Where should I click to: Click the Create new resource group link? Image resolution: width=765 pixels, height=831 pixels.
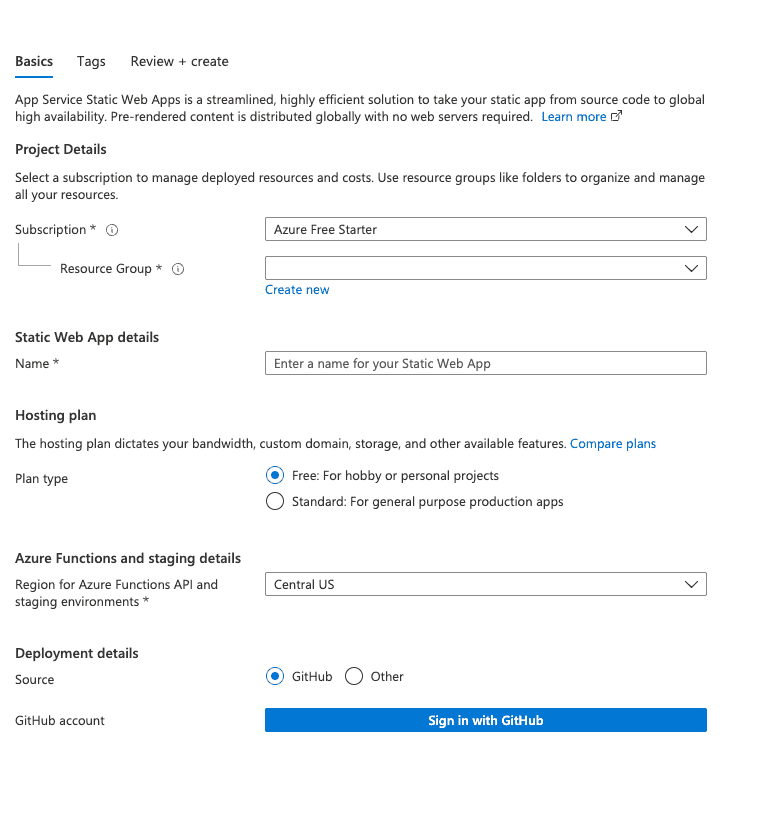click(297, 290)
